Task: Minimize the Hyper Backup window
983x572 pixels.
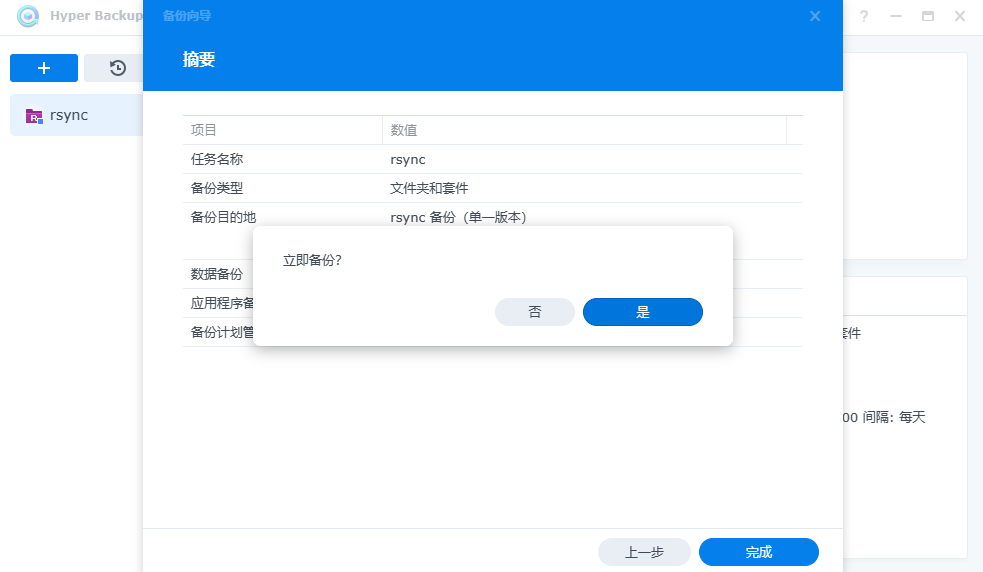Action: [896, 16]
